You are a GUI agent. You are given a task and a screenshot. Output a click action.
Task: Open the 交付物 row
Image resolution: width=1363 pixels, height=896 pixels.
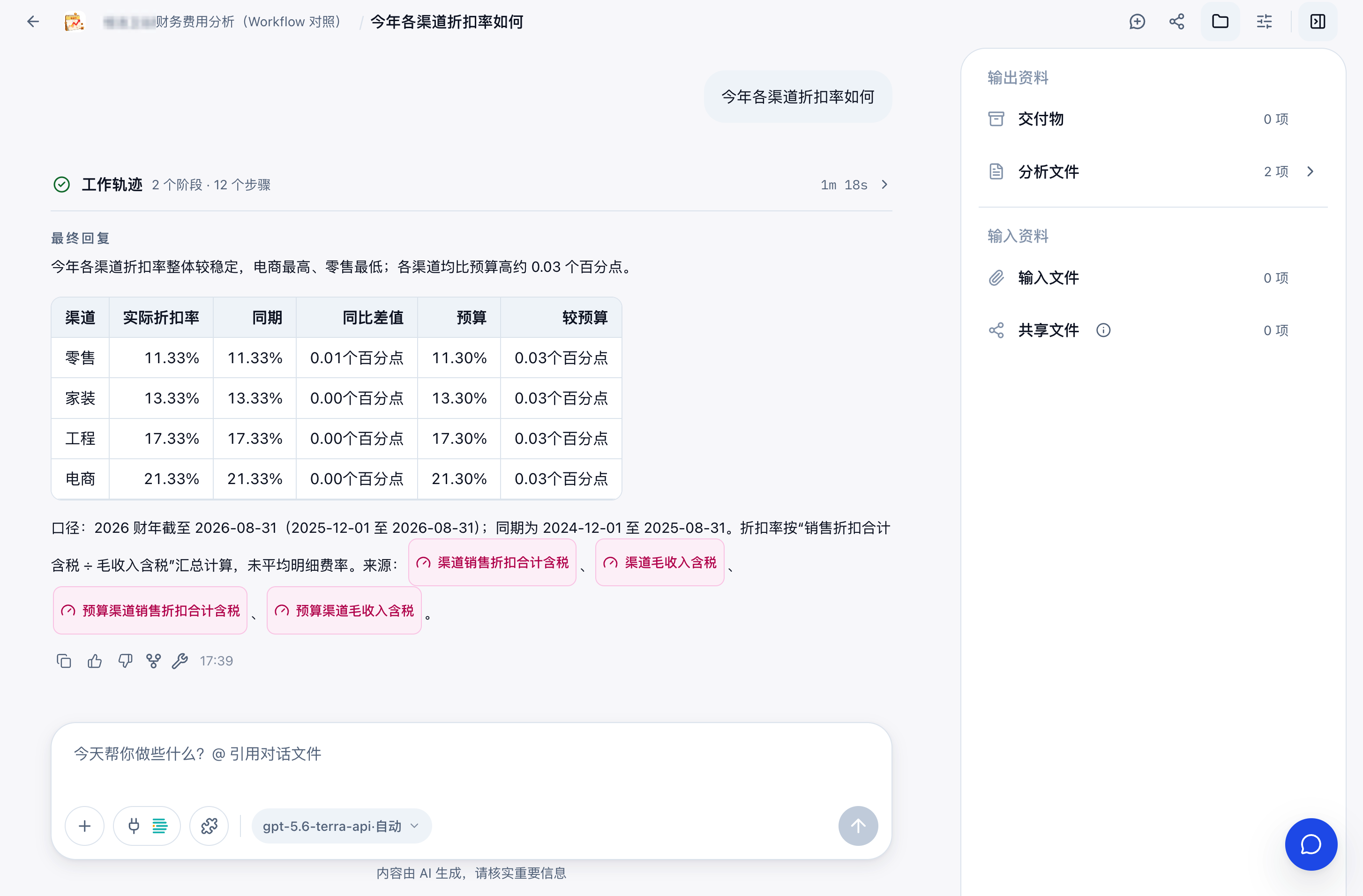pos(1152,119)
